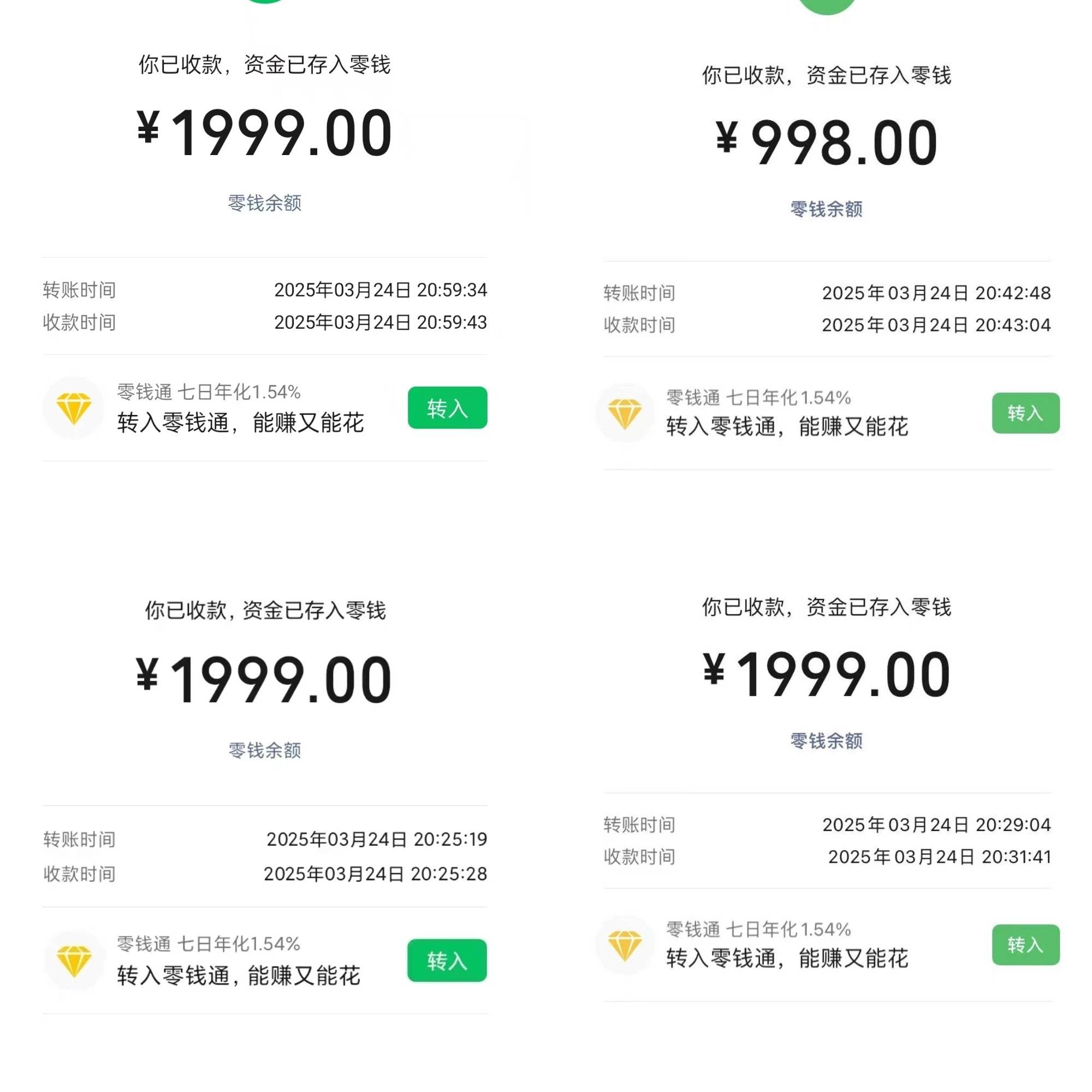Click the receipt time 2025年03月24日 20:43:04
The width and height of the screenshot is (1092, 1092).
click(x=936, y=325)
